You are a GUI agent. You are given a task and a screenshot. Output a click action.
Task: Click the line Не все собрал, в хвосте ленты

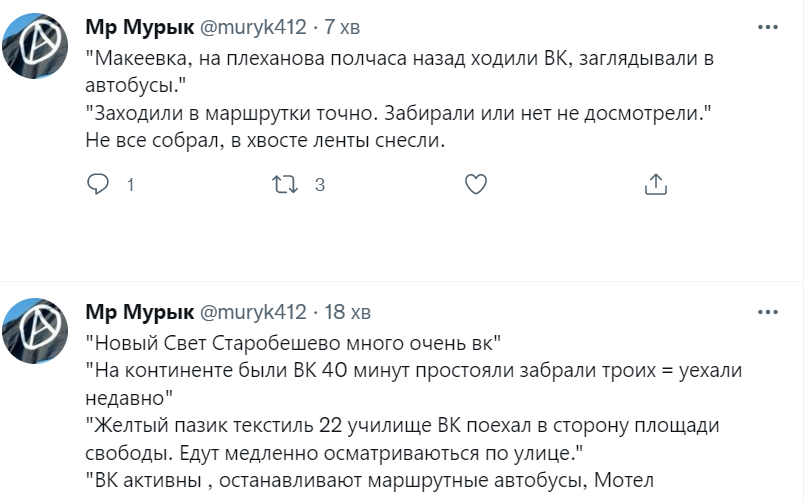tap(264, 141)
